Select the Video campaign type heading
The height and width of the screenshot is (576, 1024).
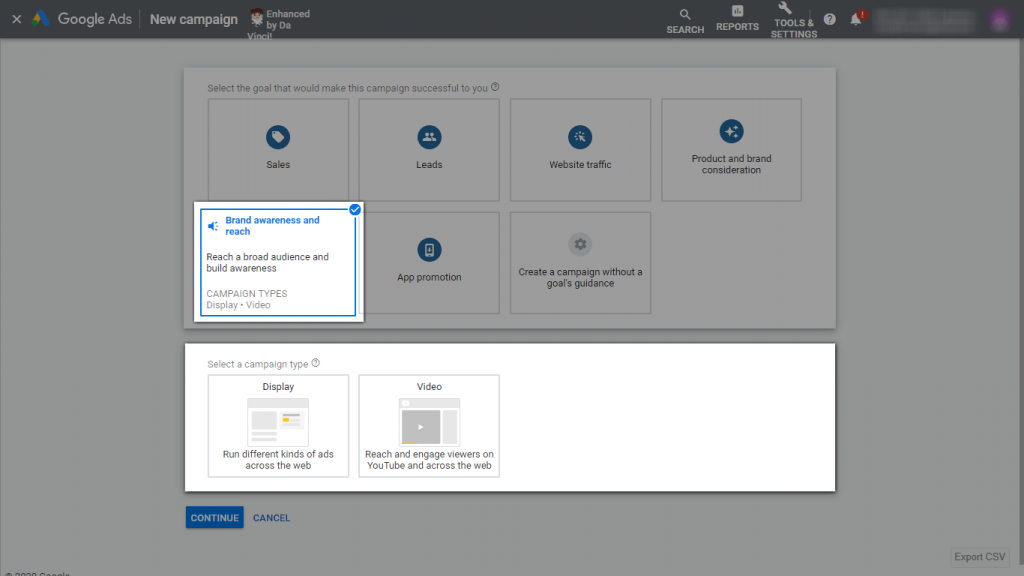click(x=429, y=387)
